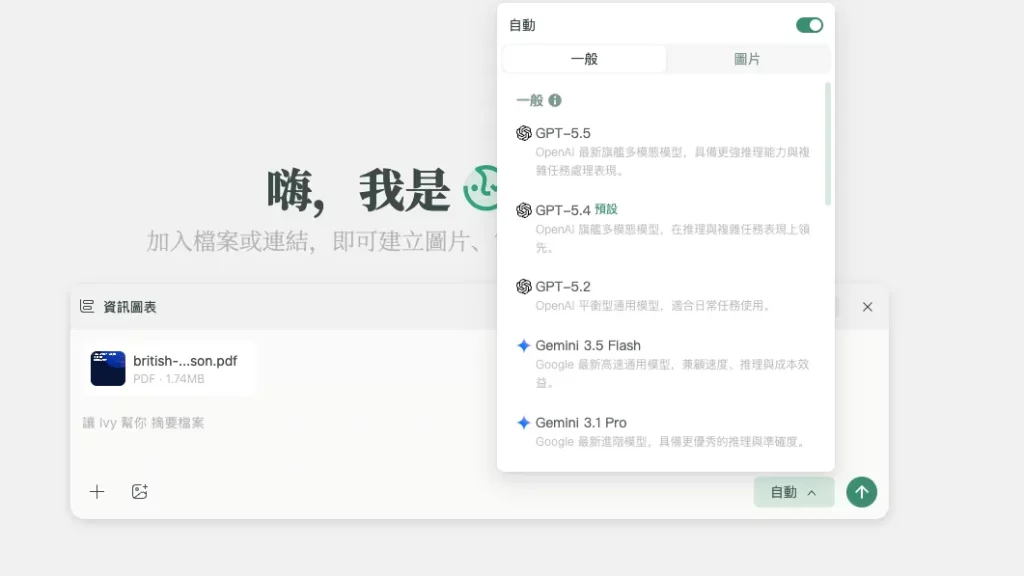
Task: Collapse the 自動 model dropdown button
Action: [793, 492]
